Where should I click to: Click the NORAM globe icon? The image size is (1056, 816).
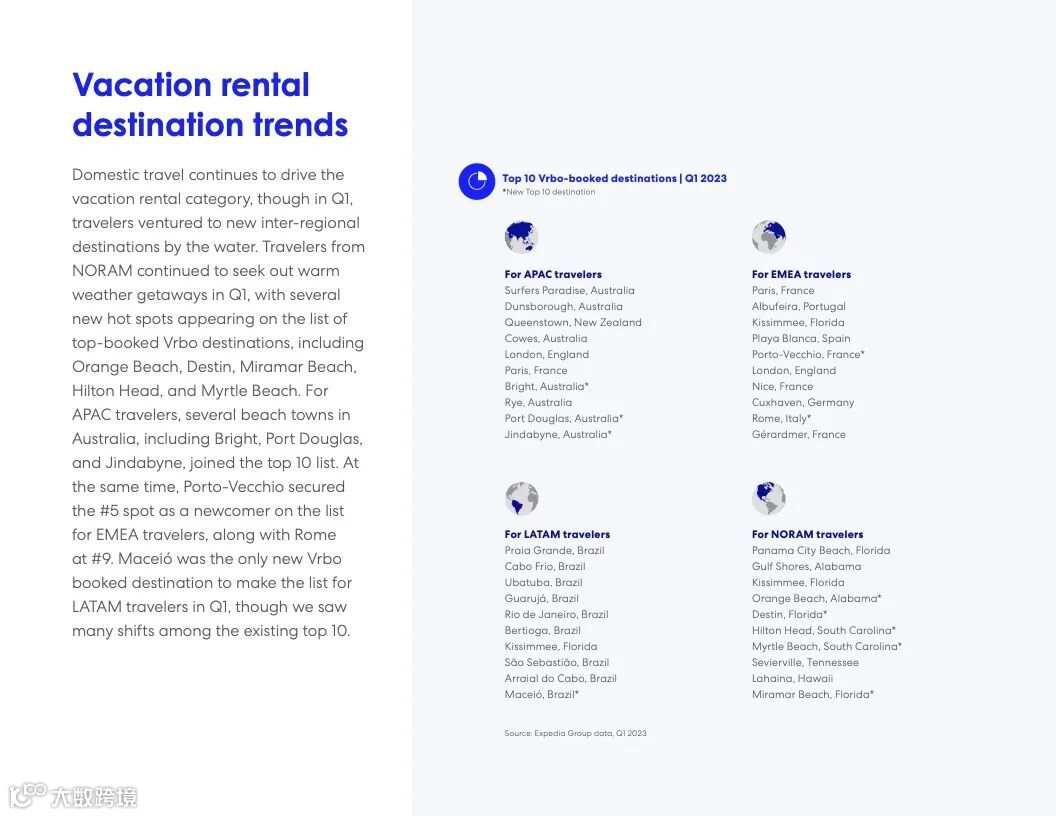tap(769, 498)
